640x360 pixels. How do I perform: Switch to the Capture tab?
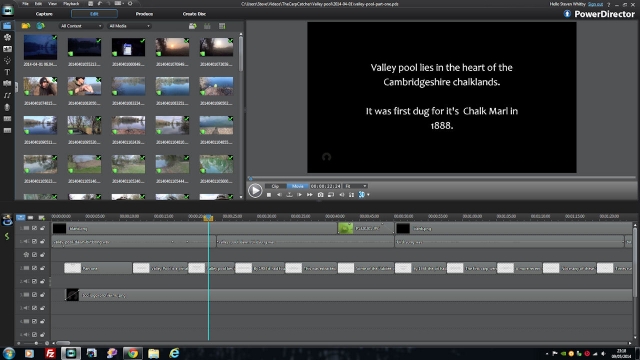tap(44, 14)
